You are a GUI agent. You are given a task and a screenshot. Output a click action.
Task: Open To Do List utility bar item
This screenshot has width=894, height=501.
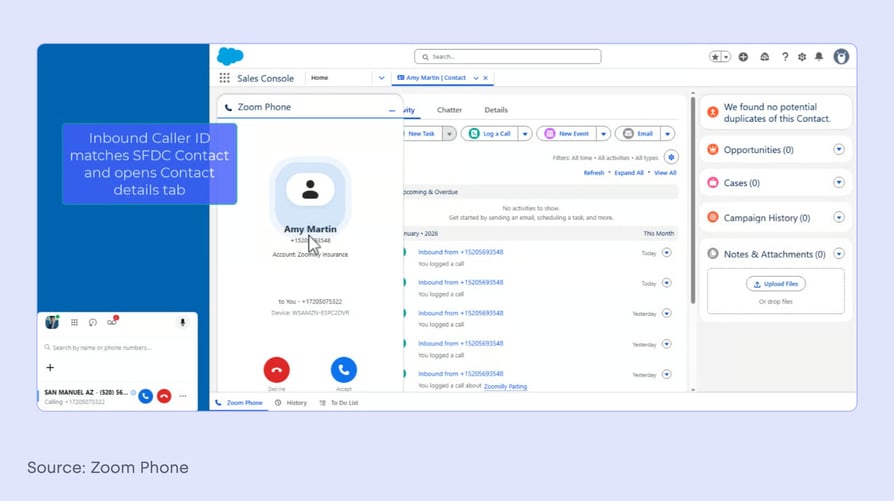(339, 402)
